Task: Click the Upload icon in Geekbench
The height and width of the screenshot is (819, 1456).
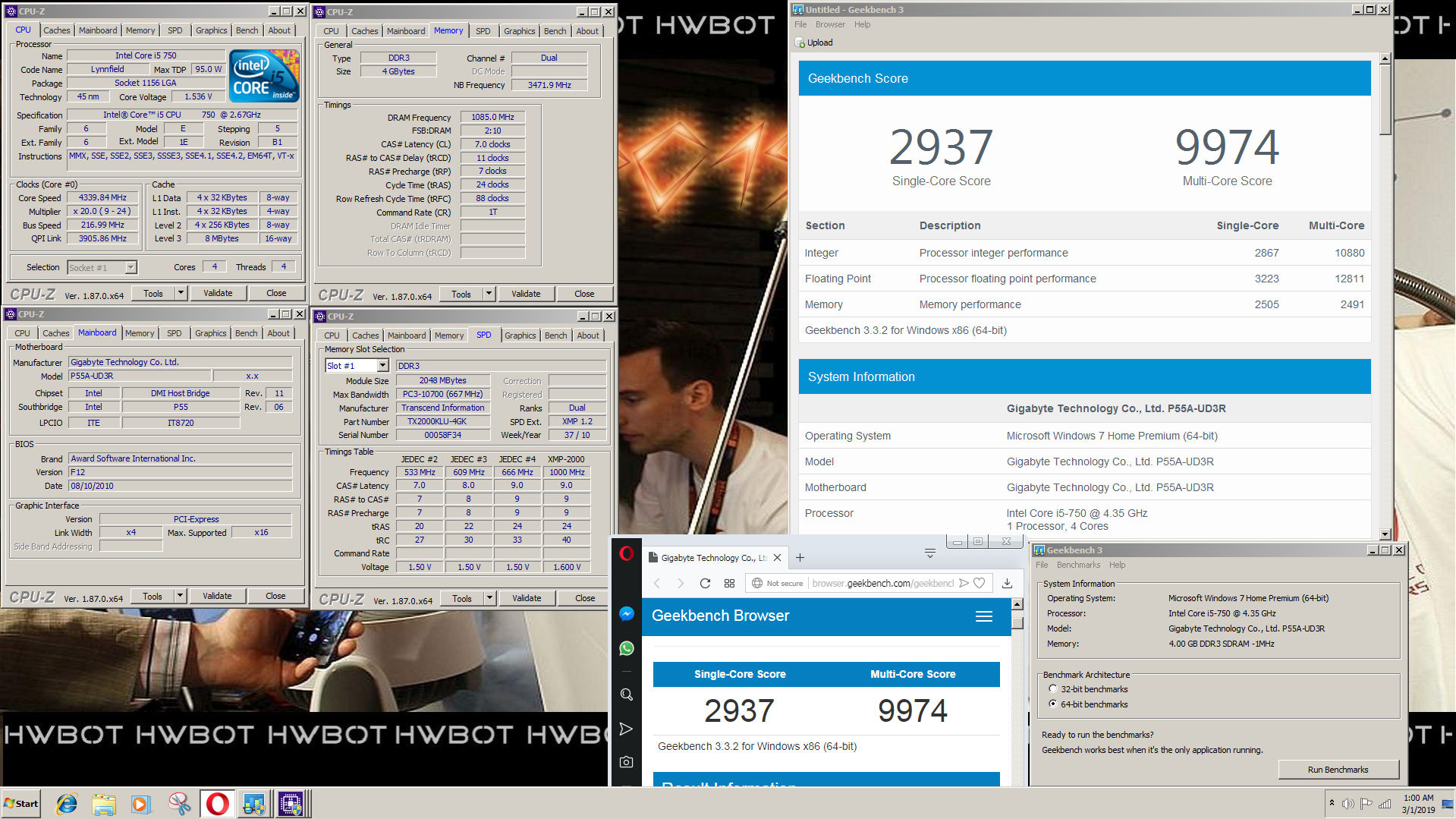Action: [800, 43]
